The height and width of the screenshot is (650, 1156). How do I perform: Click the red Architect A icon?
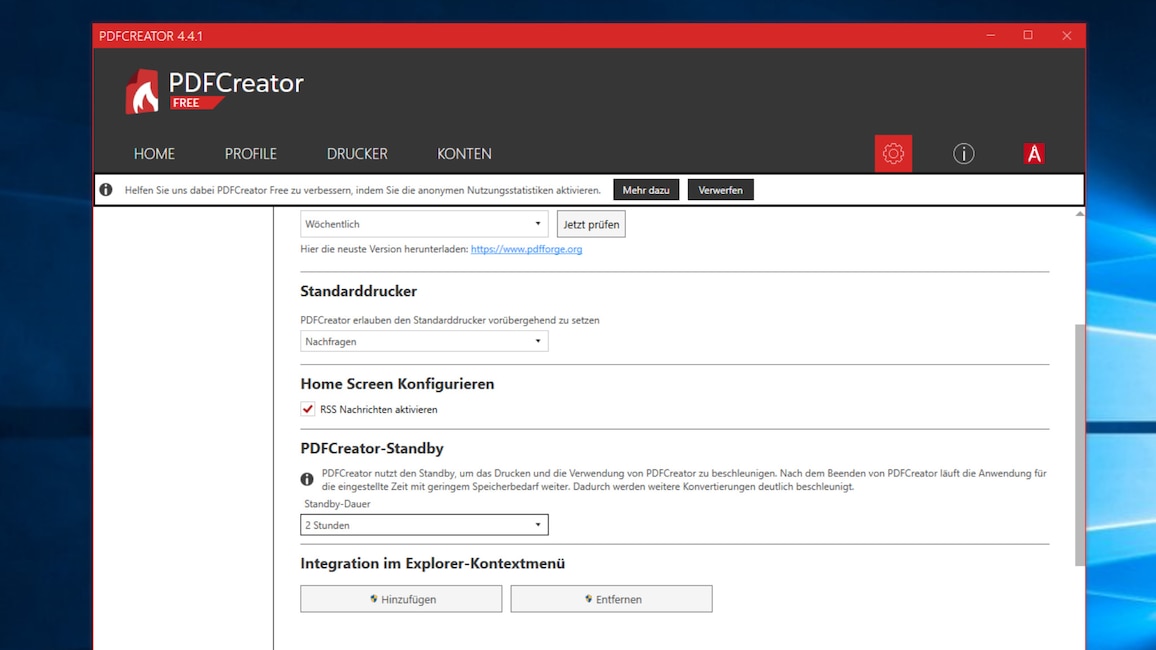click(x=1034, y=153)
